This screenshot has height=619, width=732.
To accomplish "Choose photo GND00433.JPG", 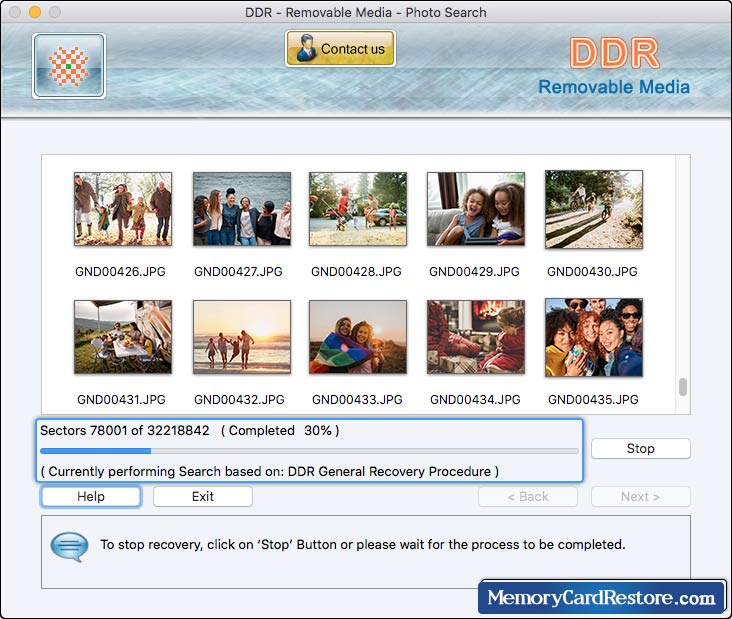I will click(357, 337).
